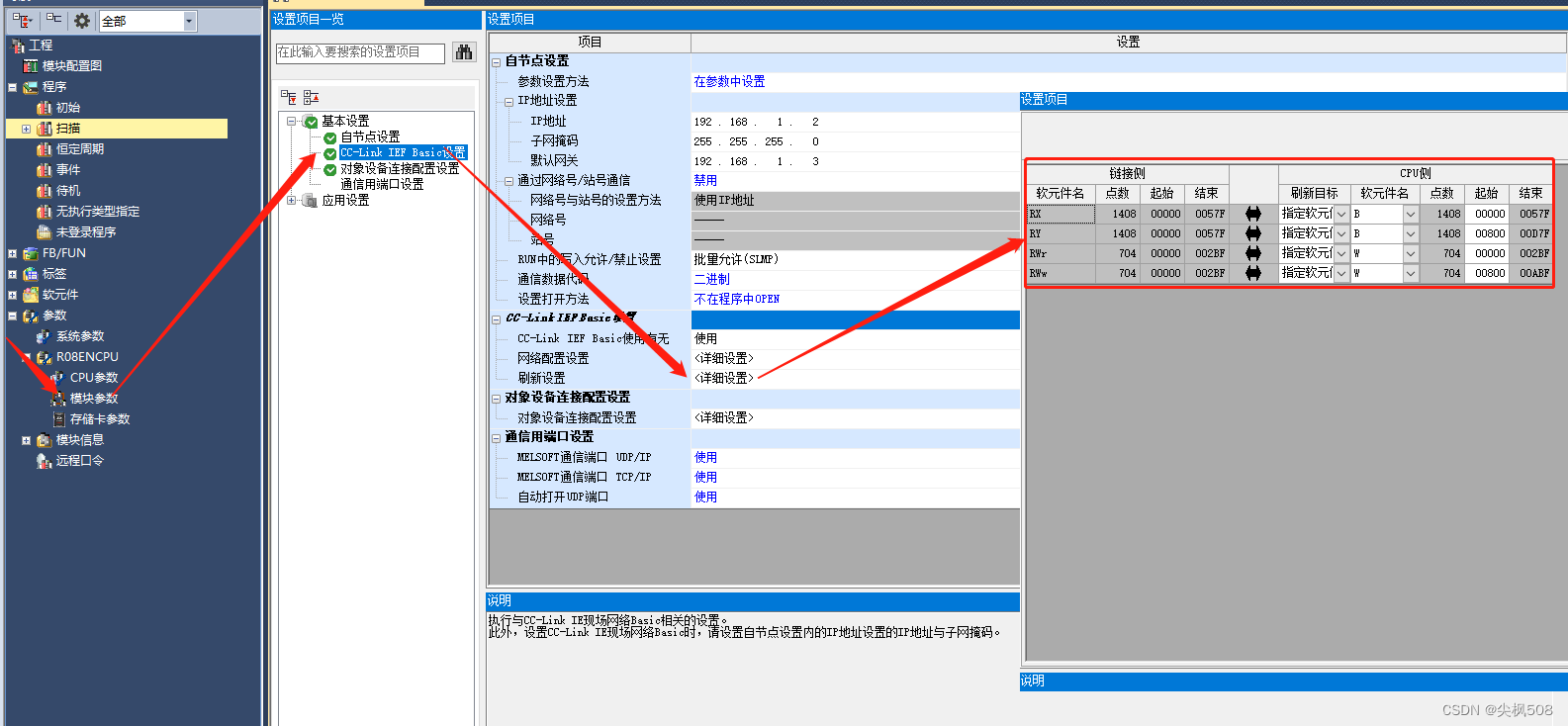1568x726 pixels.
Task: Click the CPU-side 起始 field 00800 in RY row
Action: click(x=1487, y=233)
